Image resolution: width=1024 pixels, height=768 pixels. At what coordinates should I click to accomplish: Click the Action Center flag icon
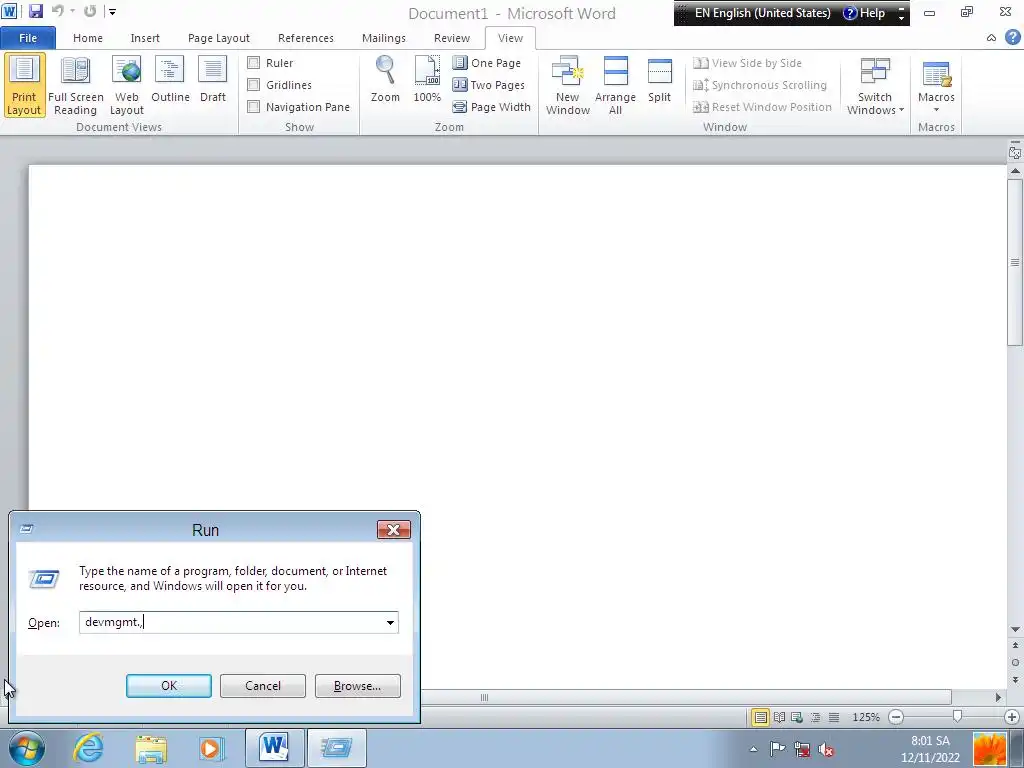(x=777, y=750)
